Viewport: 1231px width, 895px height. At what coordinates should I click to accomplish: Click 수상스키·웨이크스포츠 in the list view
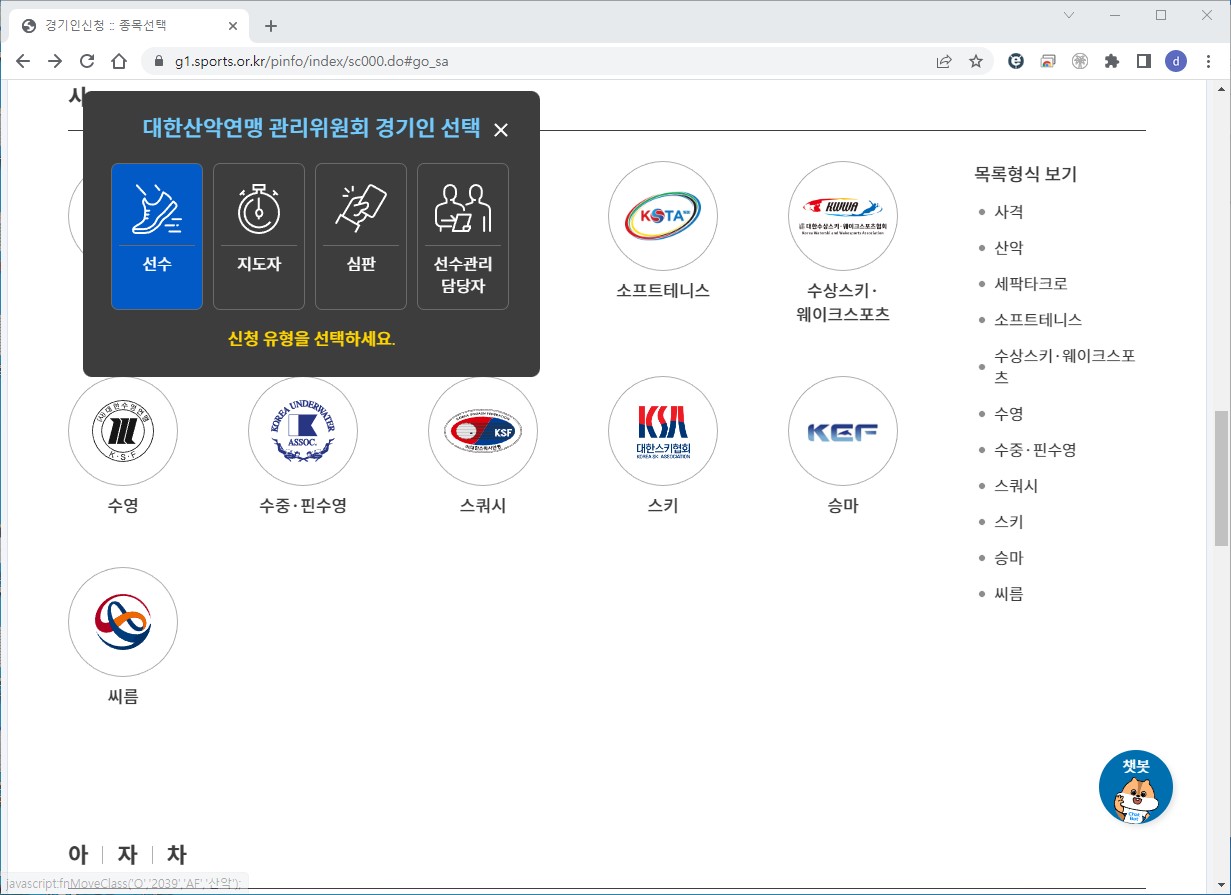tap(1064, 367)
